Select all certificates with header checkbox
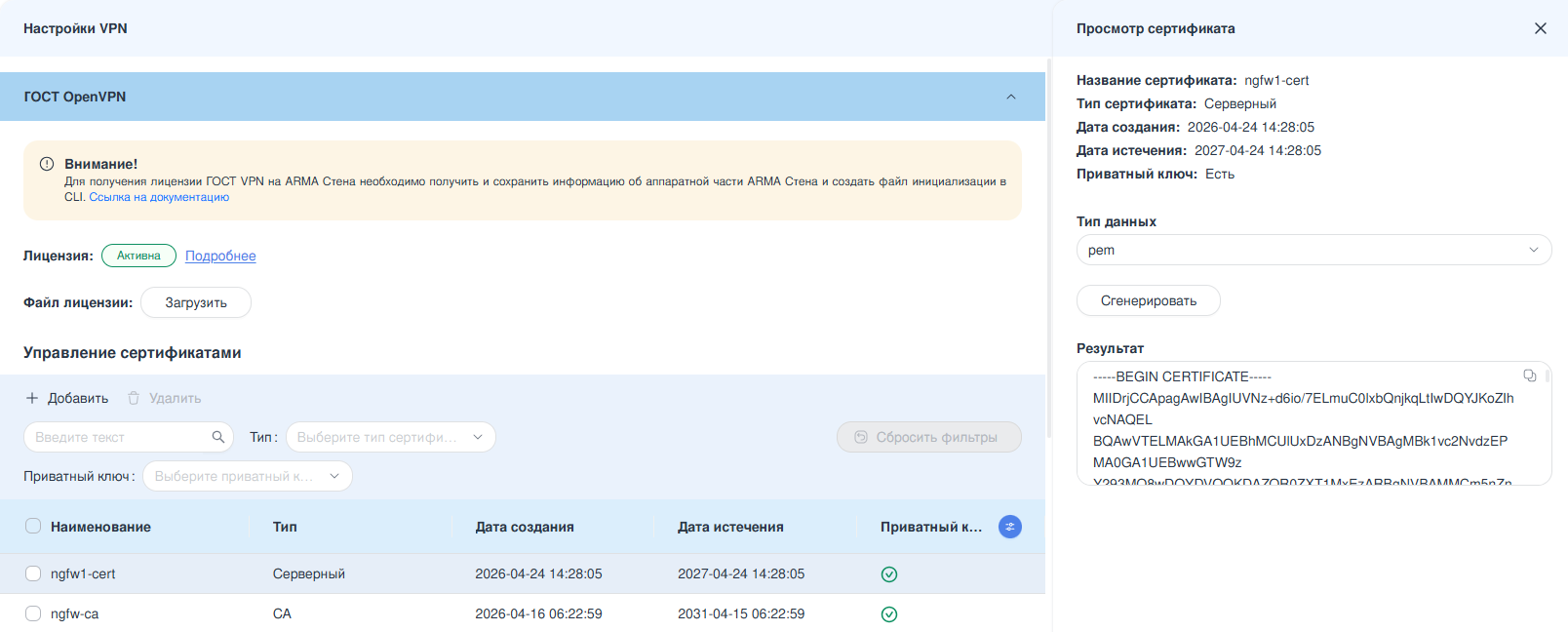This screenshot has height=632, width=1568. click(x=33, y=526)
